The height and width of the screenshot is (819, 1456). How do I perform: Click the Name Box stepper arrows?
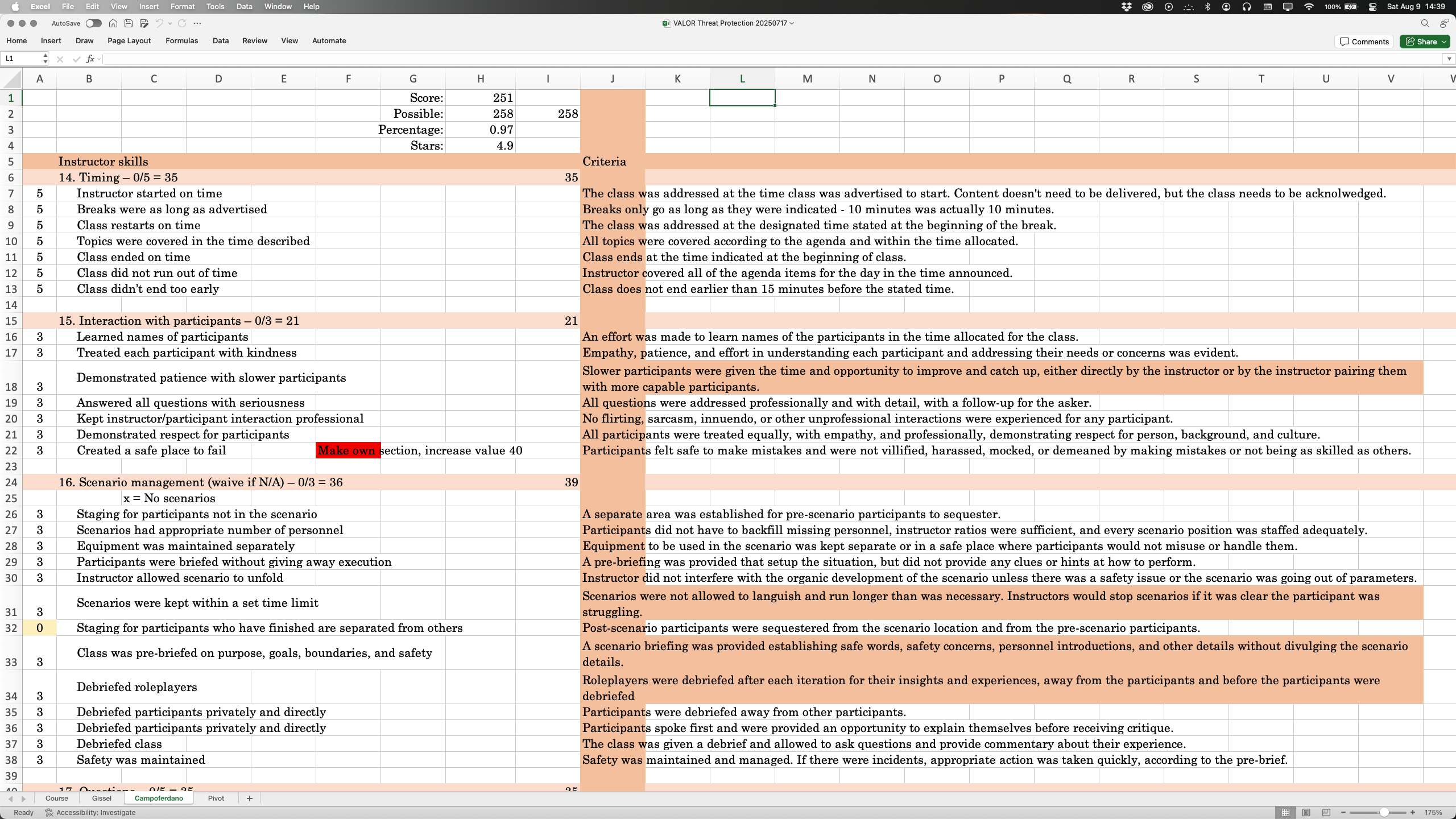[45, 59]
